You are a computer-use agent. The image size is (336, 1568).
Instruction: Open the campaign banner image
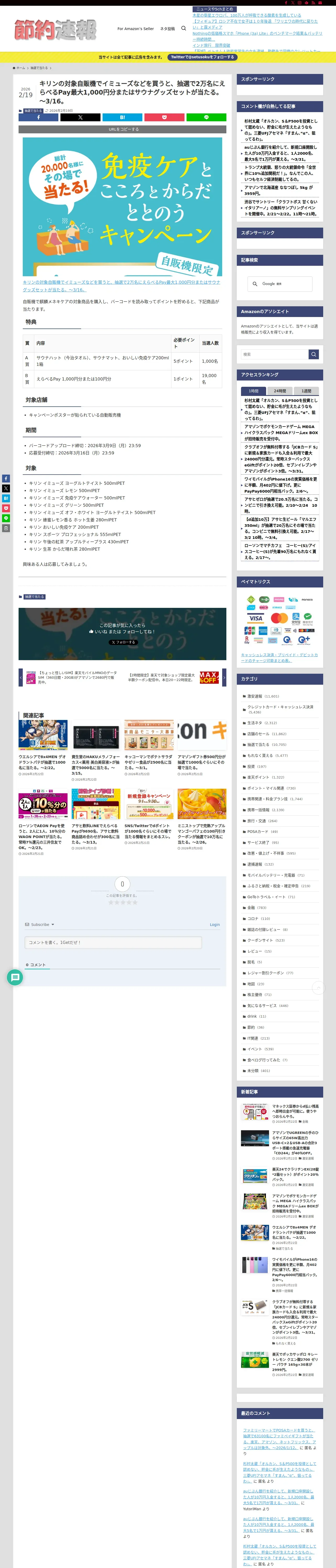click(122, 207)
